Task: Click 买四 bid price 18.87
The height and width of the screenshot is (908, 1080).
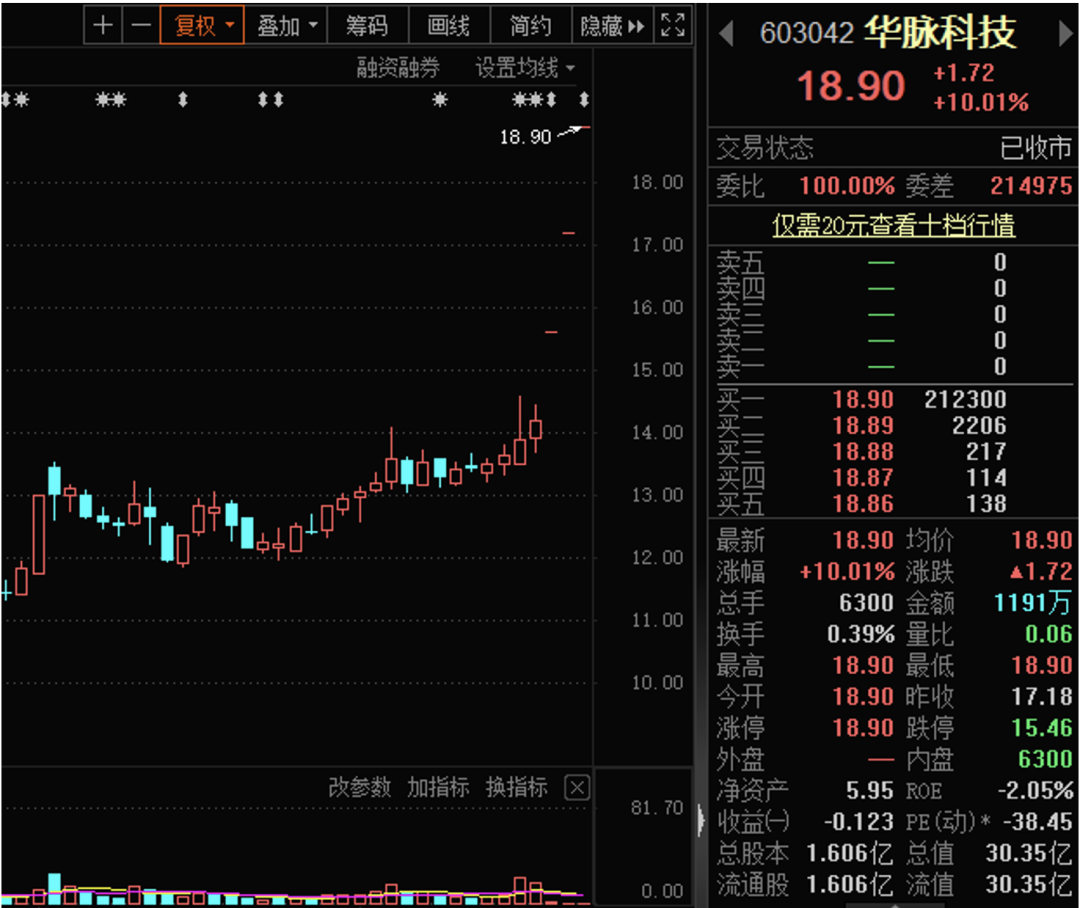Action: click(862, 478)
